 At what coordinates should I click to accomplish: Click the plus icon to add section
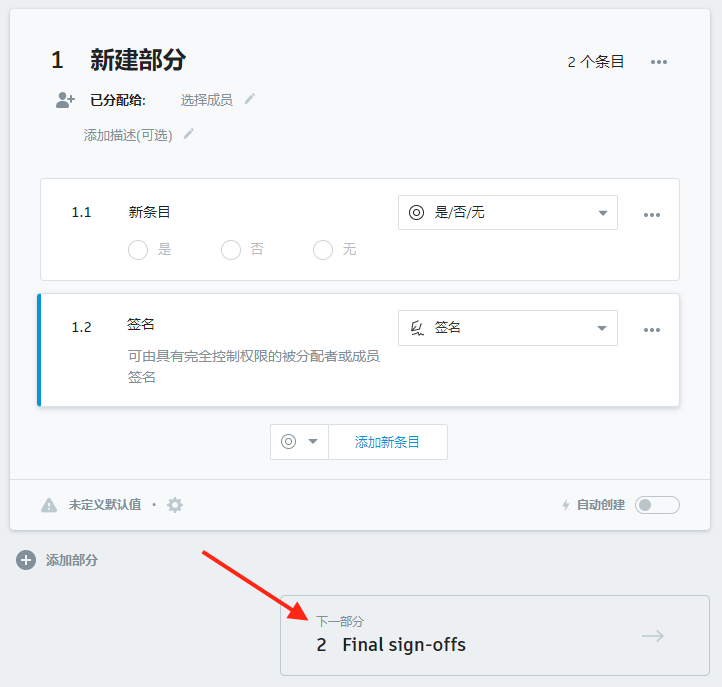pyautogui.click(x=26, y=560)
